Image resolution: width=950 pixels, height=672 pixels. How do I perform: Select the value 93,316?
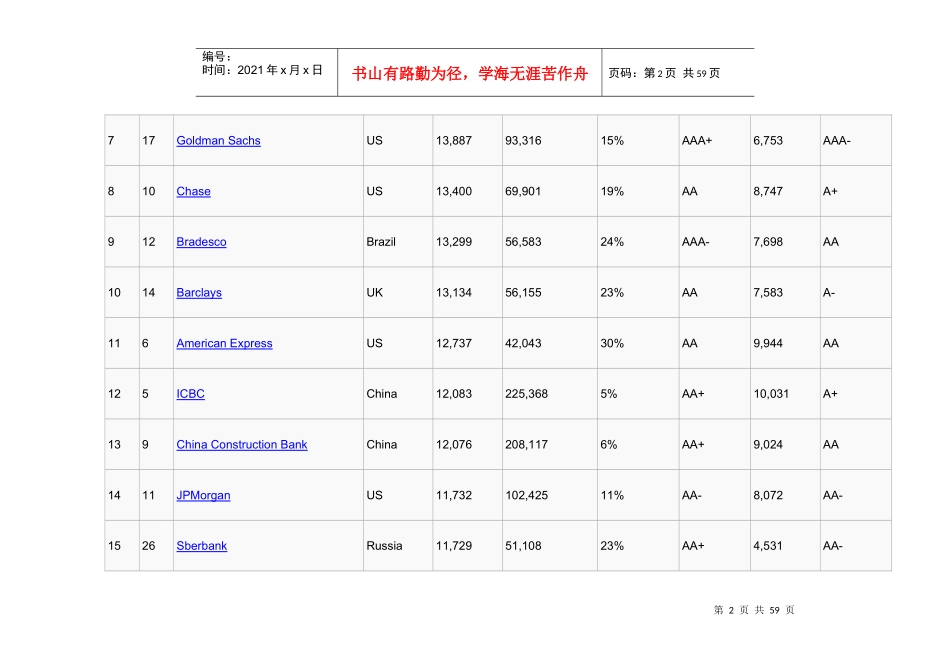[523, 141]
